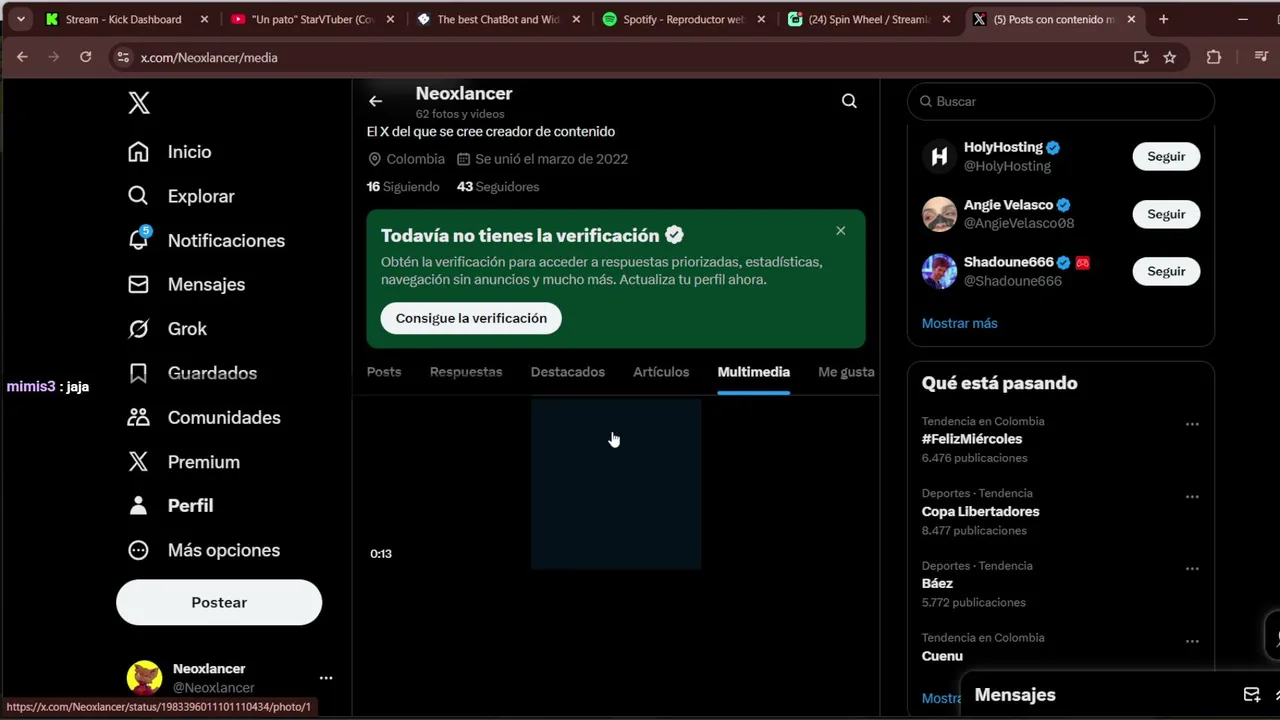
Task: Open the 0:13 video item
Action: (446, 485)
